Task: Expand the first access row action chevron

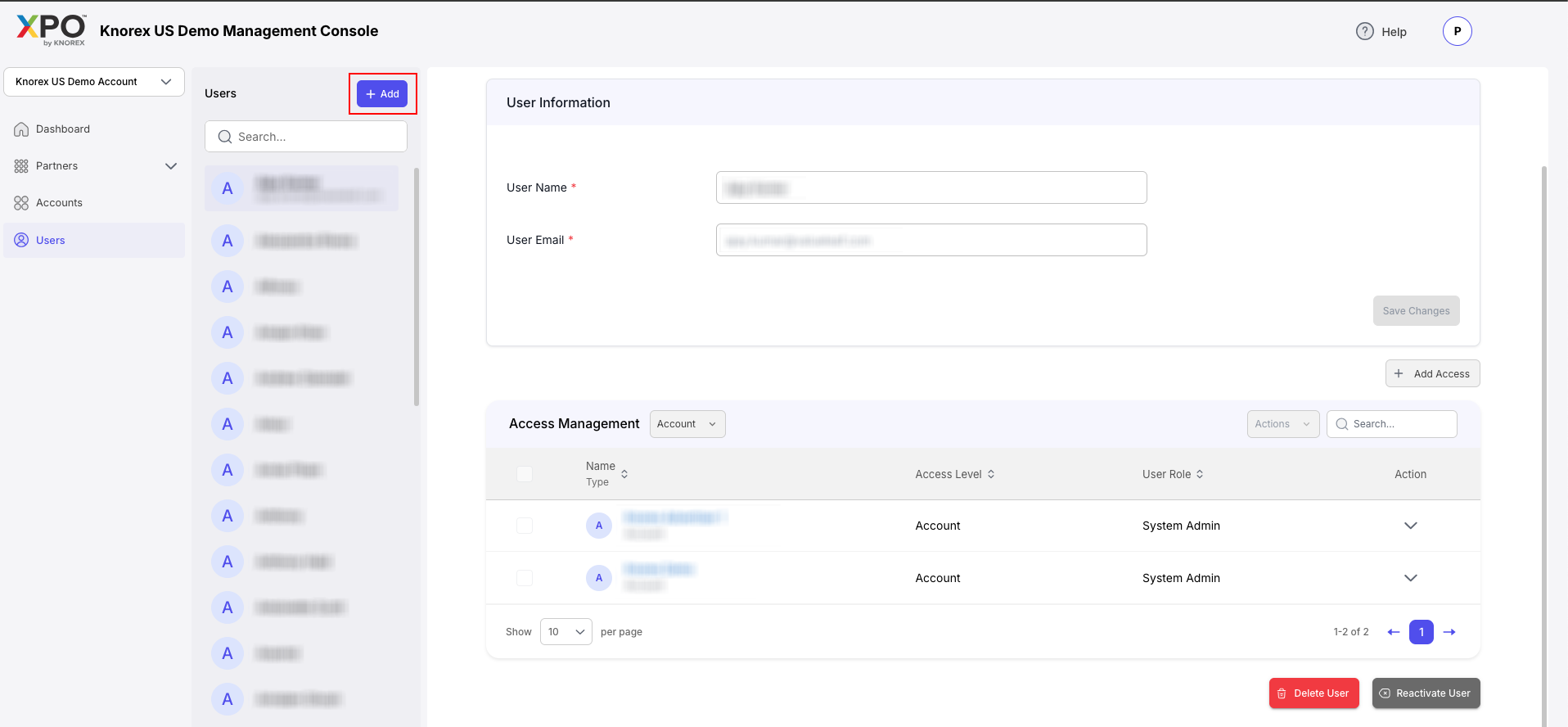Action: (x=1410, y=526)
